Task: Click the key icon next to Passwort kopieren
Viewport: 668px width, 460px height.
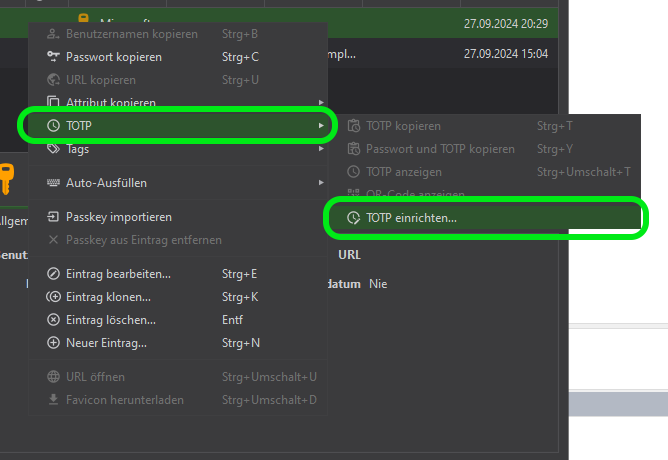Action: (54, 57)
